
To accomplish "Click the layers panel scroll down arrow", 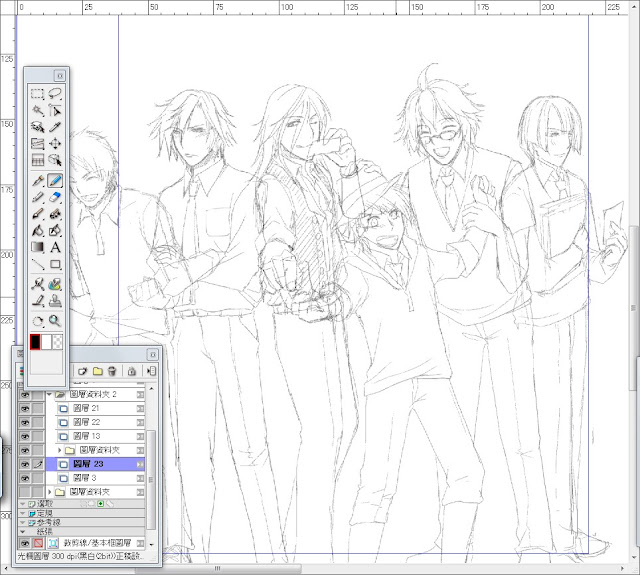I will (151, 545).
